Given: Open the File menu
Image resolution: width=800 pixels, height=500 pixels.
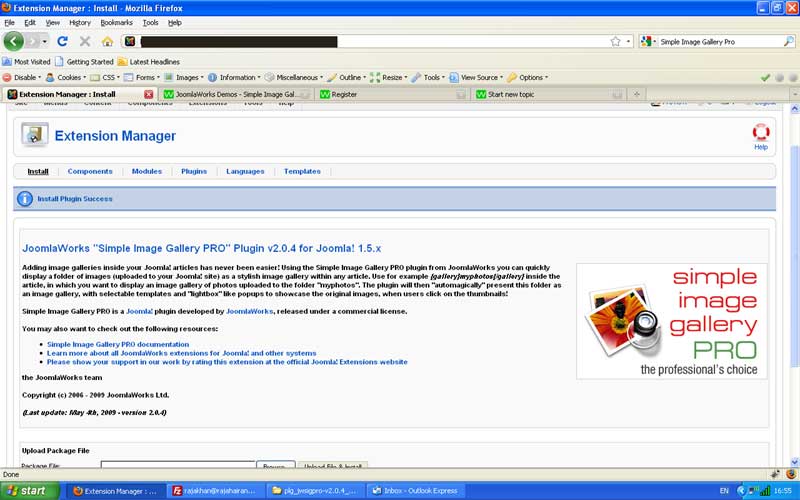Looking at the screenshot, I should (10, 22).
